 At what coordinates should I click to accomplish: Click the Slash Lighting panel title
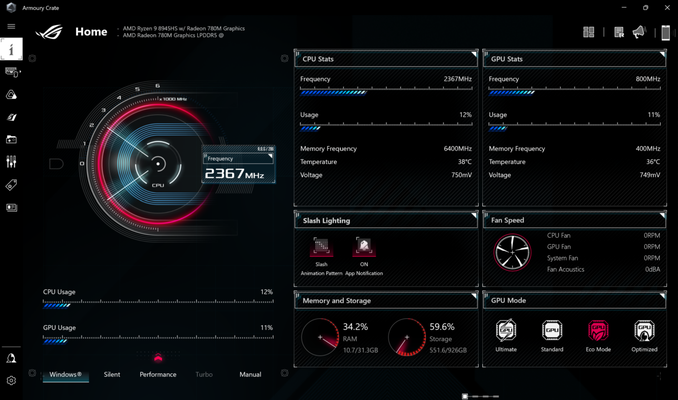[x=326, y=221]
